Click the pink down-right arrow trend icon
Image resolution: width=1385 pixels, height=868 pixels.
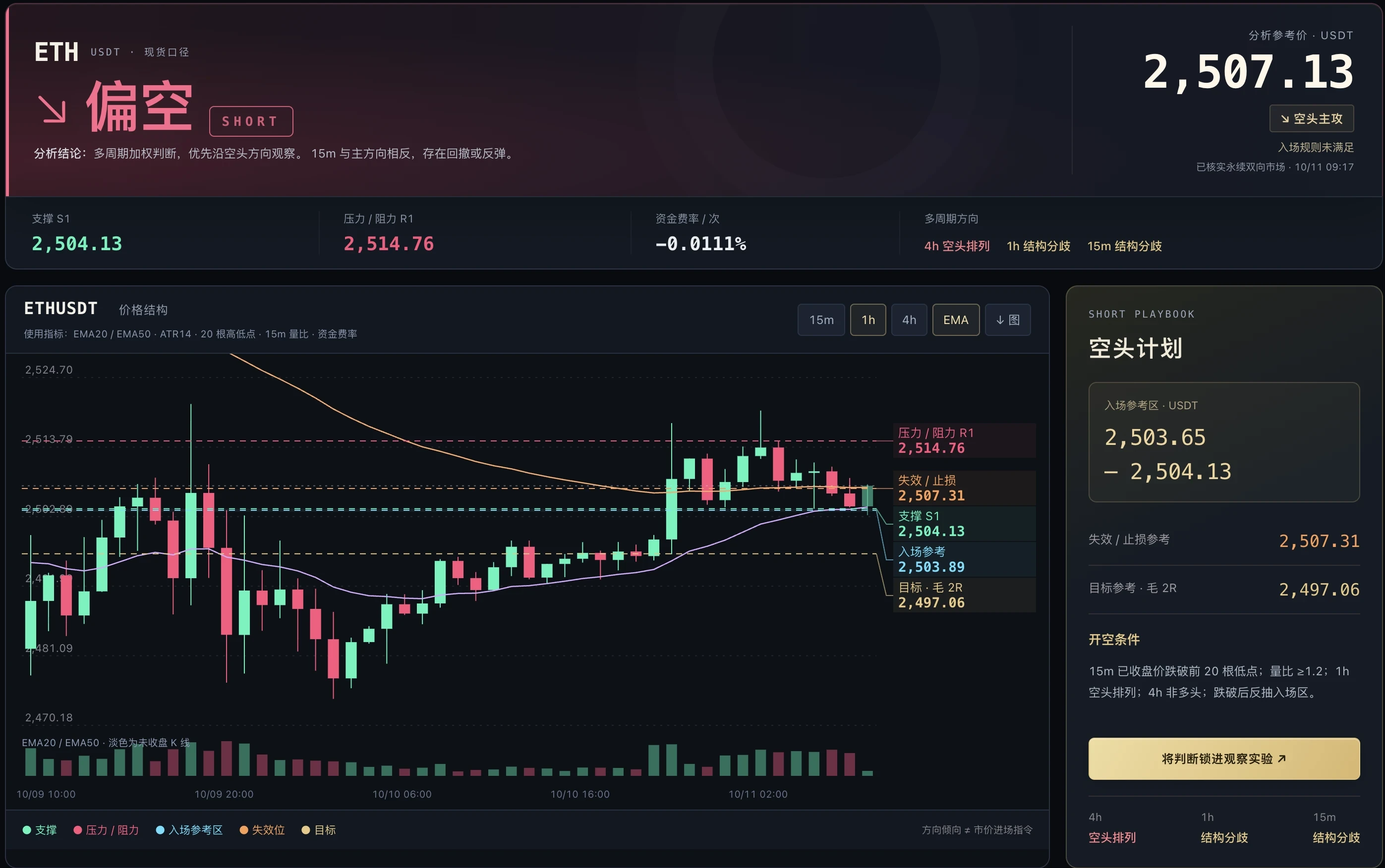pyautogui.click(x=52, y=108)
